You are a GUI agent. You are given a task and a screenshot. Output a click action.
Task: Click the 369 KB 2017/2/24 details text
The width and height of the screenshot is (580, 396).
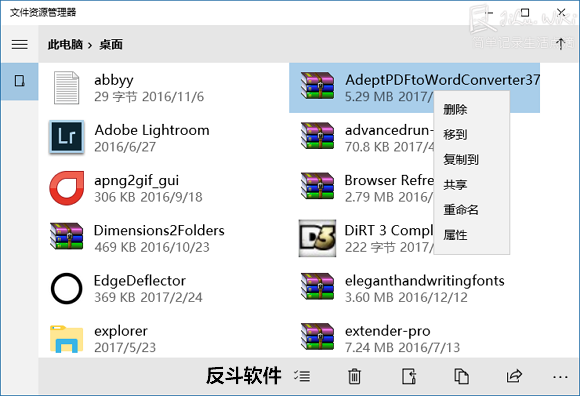point(148,297)
